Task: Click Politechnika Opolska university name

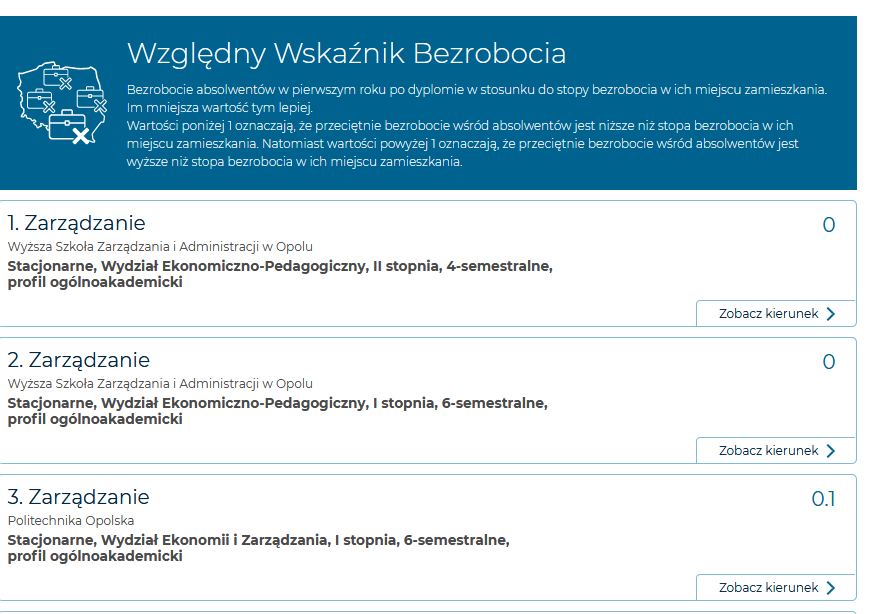Action: [x=71, y=520]
